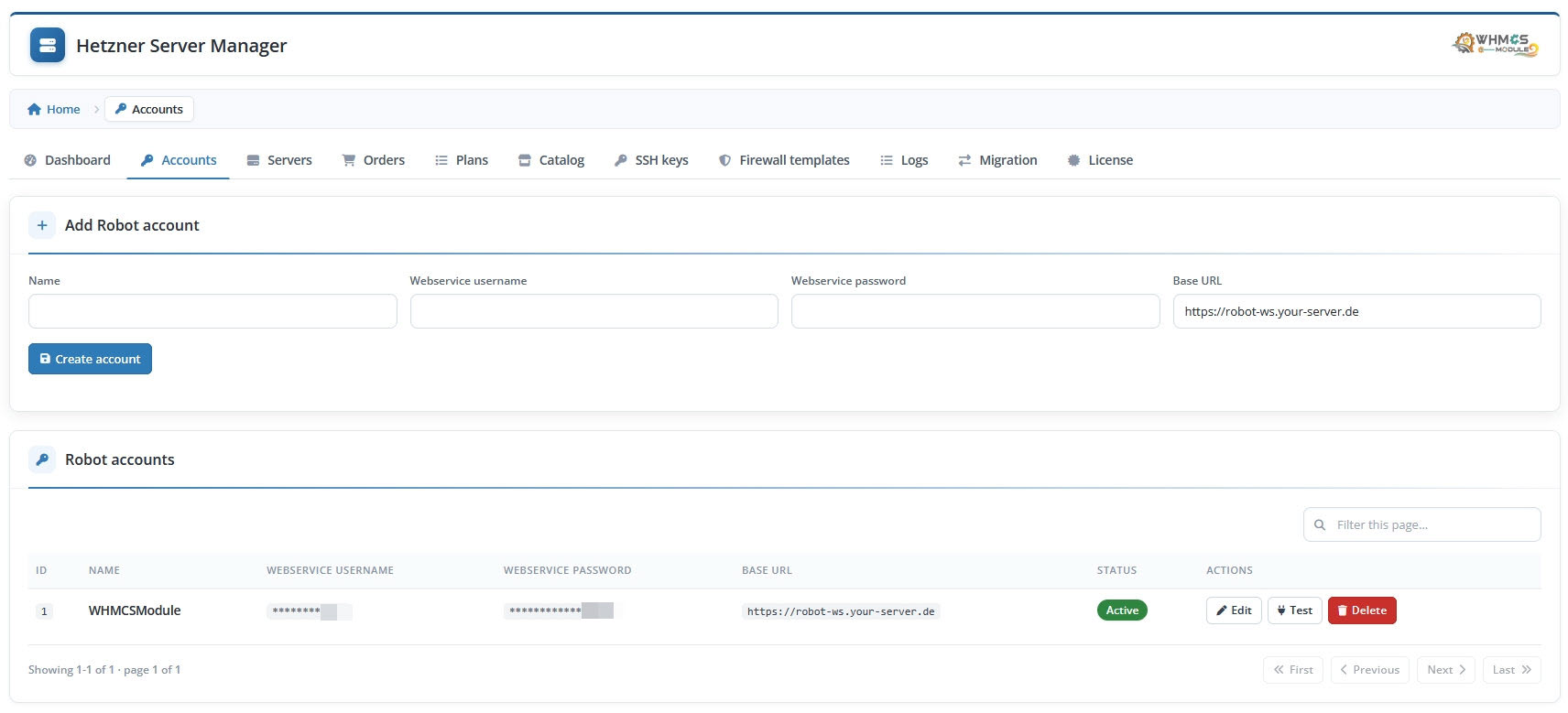Screen dimensions: 1568x713
Task: Click the WHMCSModule name cell
Action: (x=135, y=610)
